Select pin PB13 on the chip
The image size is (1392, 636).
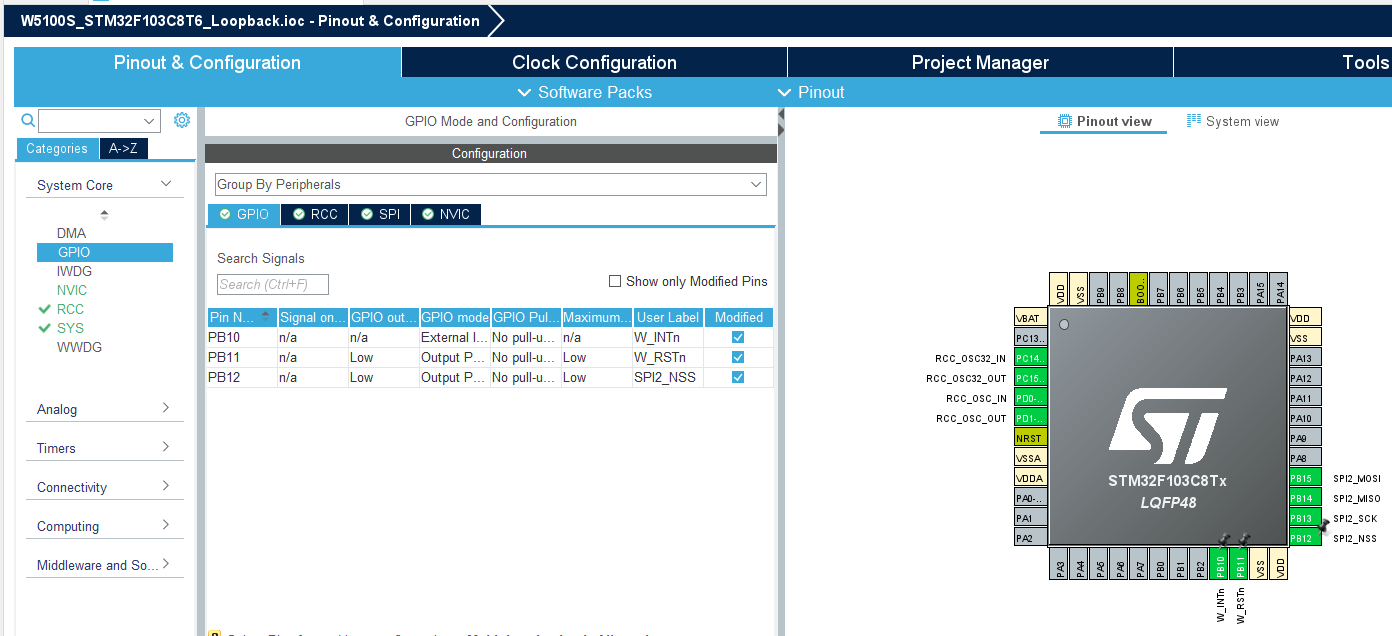[1305, 518]
